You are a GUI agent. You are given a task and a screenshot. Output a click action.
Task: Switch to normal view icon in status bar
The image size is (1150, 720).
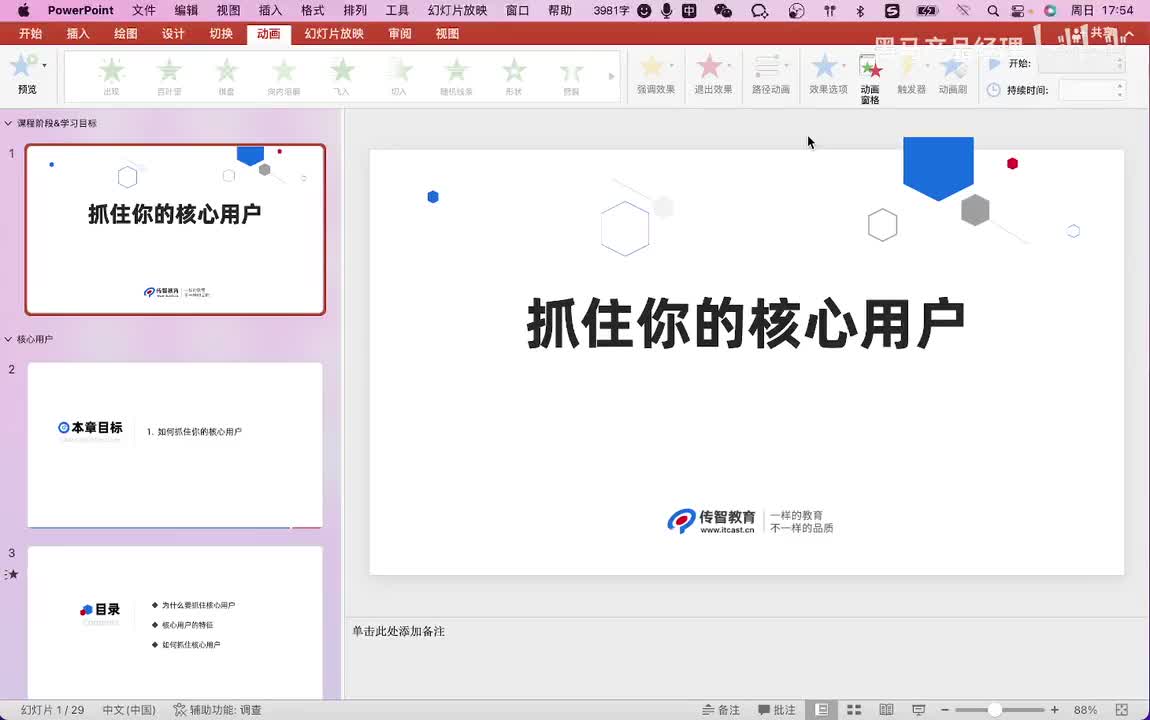[x=822, y=710]
